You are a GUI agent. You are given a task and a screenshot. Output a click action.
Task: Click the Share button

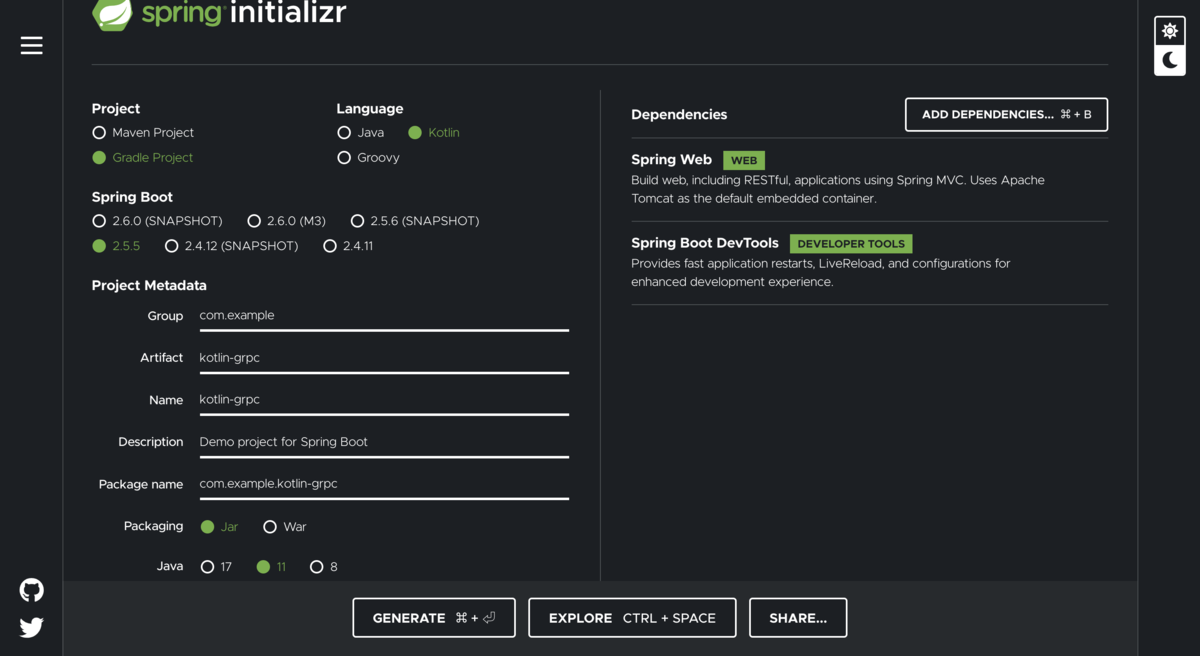pyautogui.click(x=798, y=618)
